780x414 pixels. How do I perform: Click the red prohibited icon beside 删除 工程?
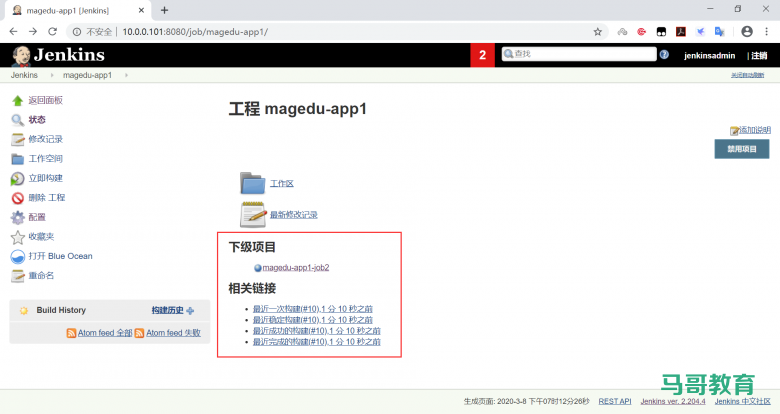point(17,198)
